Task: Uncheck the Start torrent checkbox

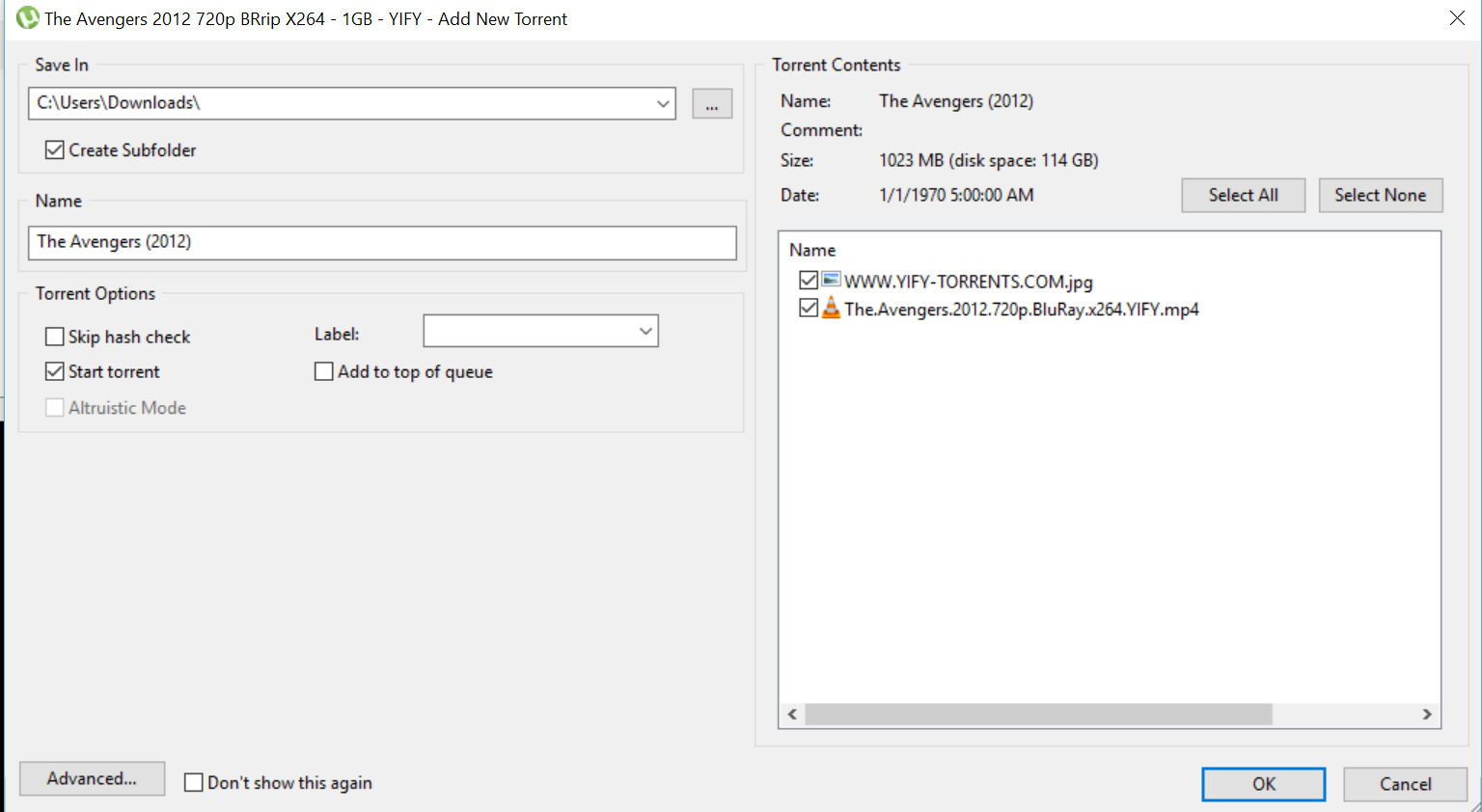Action: click(x=55, y=371)
